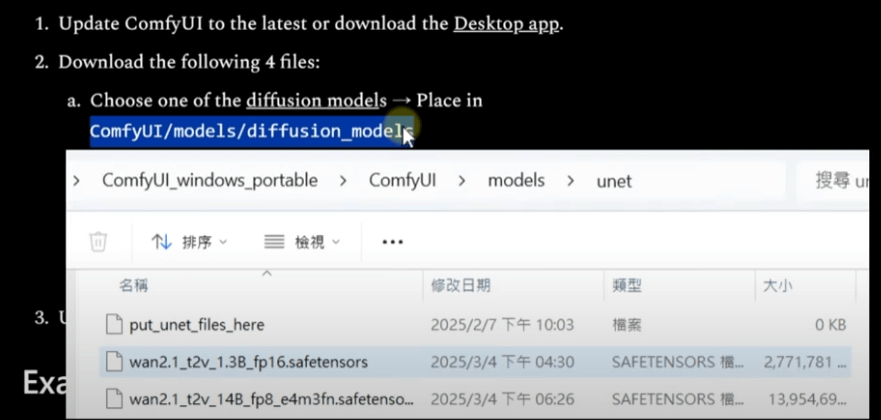Click the 2025/3/4 下午 06:26 date cell
This screenshot has width=881, height=420.
[502, 399]
